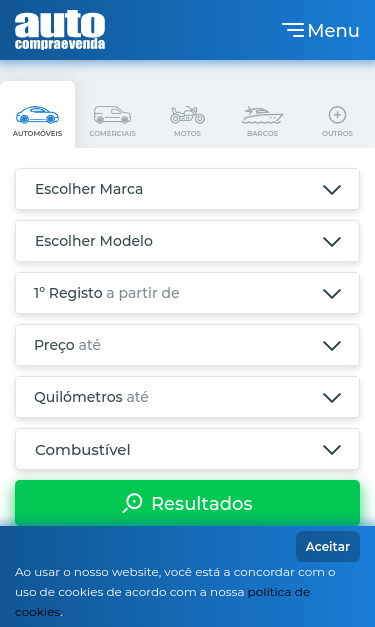Viewport: 375px width, 627px height.
Task: Open the Combustível dropdown
Action: [x=188, y=449]
